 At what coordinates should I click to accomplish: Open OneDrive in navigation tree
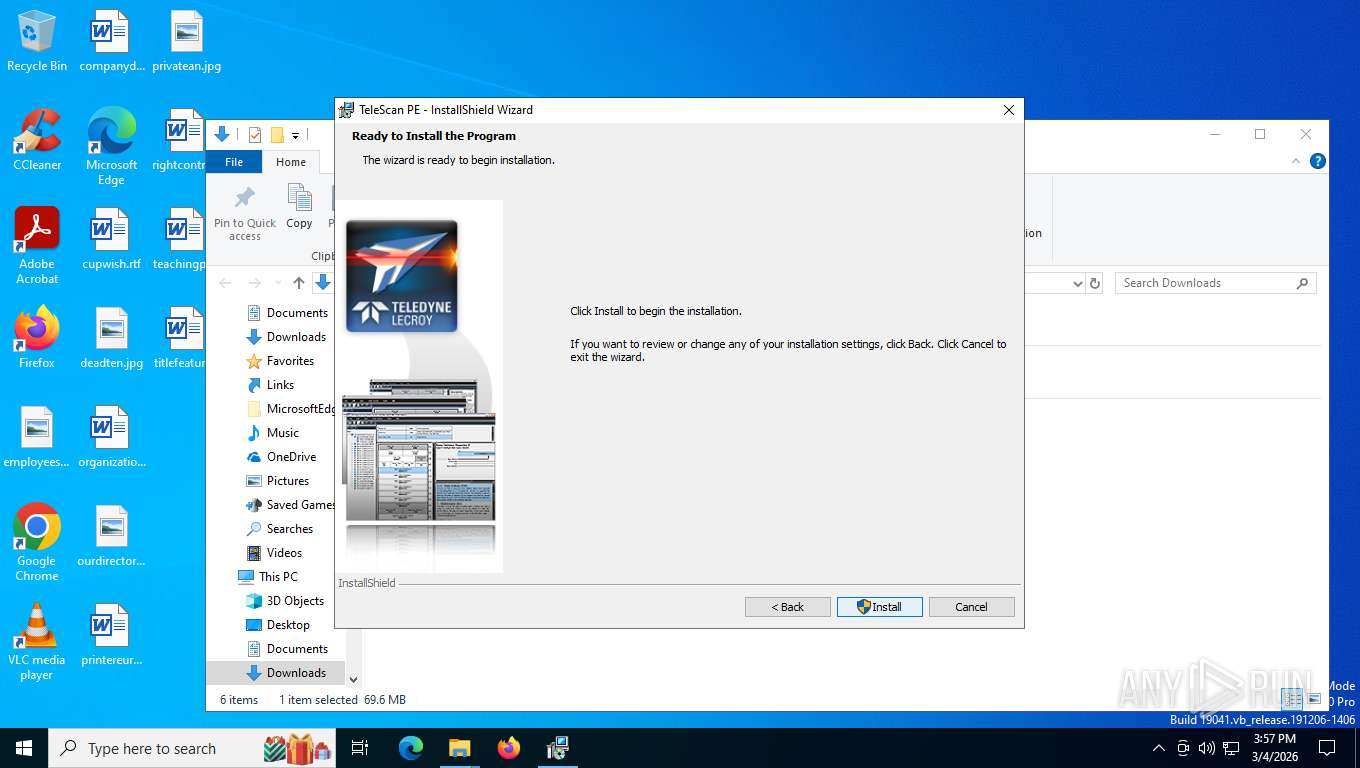pyautogui.click(x=281, y=457)
